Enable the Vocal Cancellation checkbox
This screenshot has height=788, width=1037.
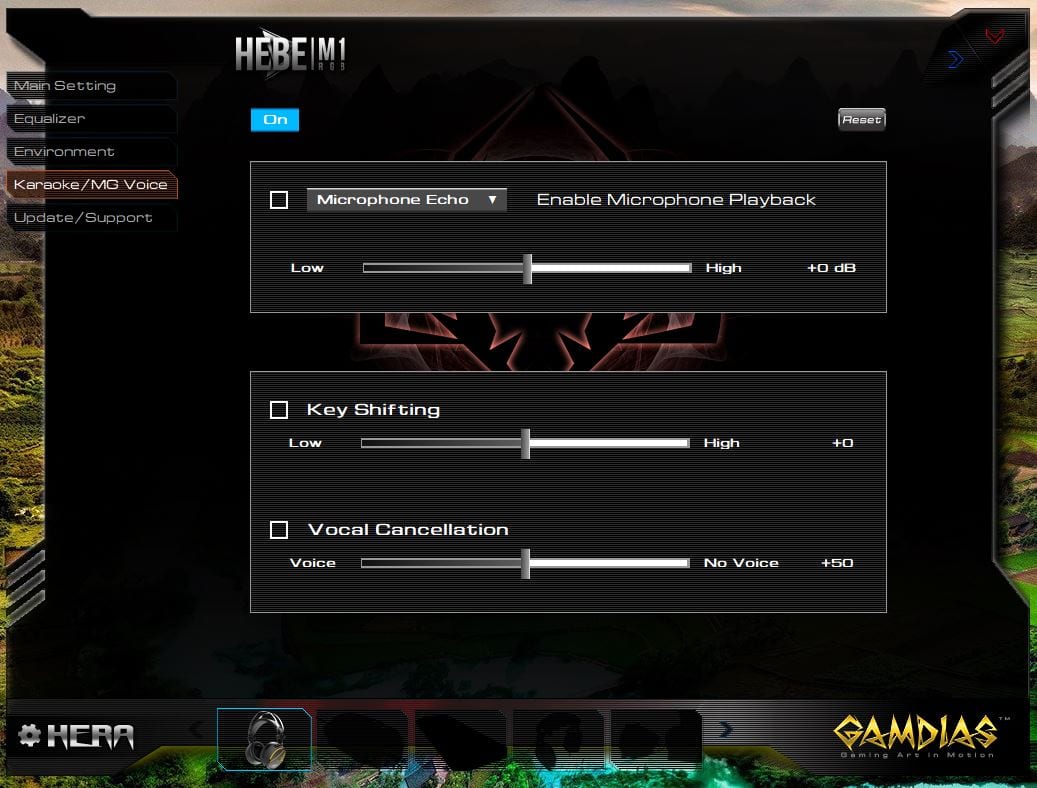point(279,530)
